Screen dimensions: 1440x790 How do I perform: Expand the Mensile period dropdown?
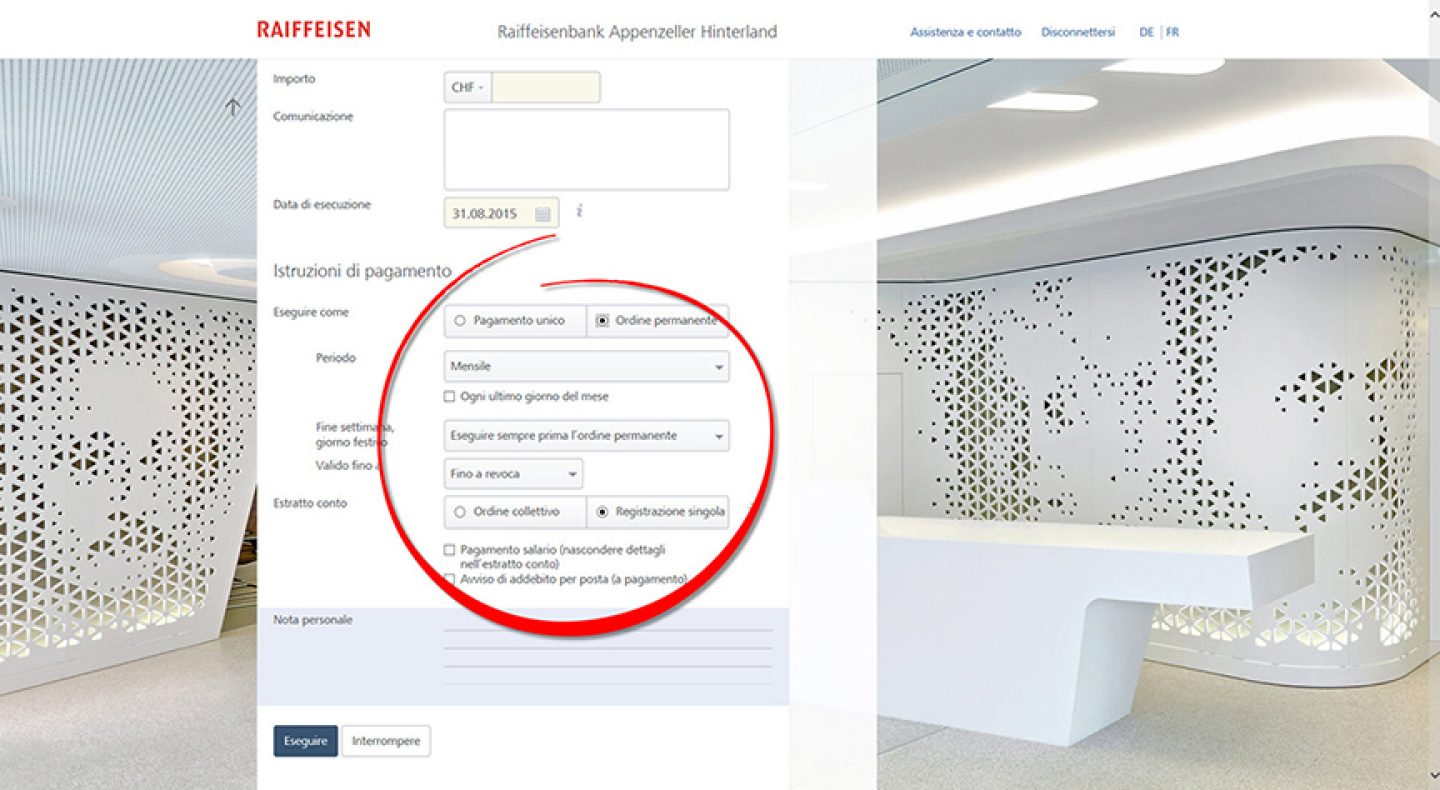pos(586,367)
